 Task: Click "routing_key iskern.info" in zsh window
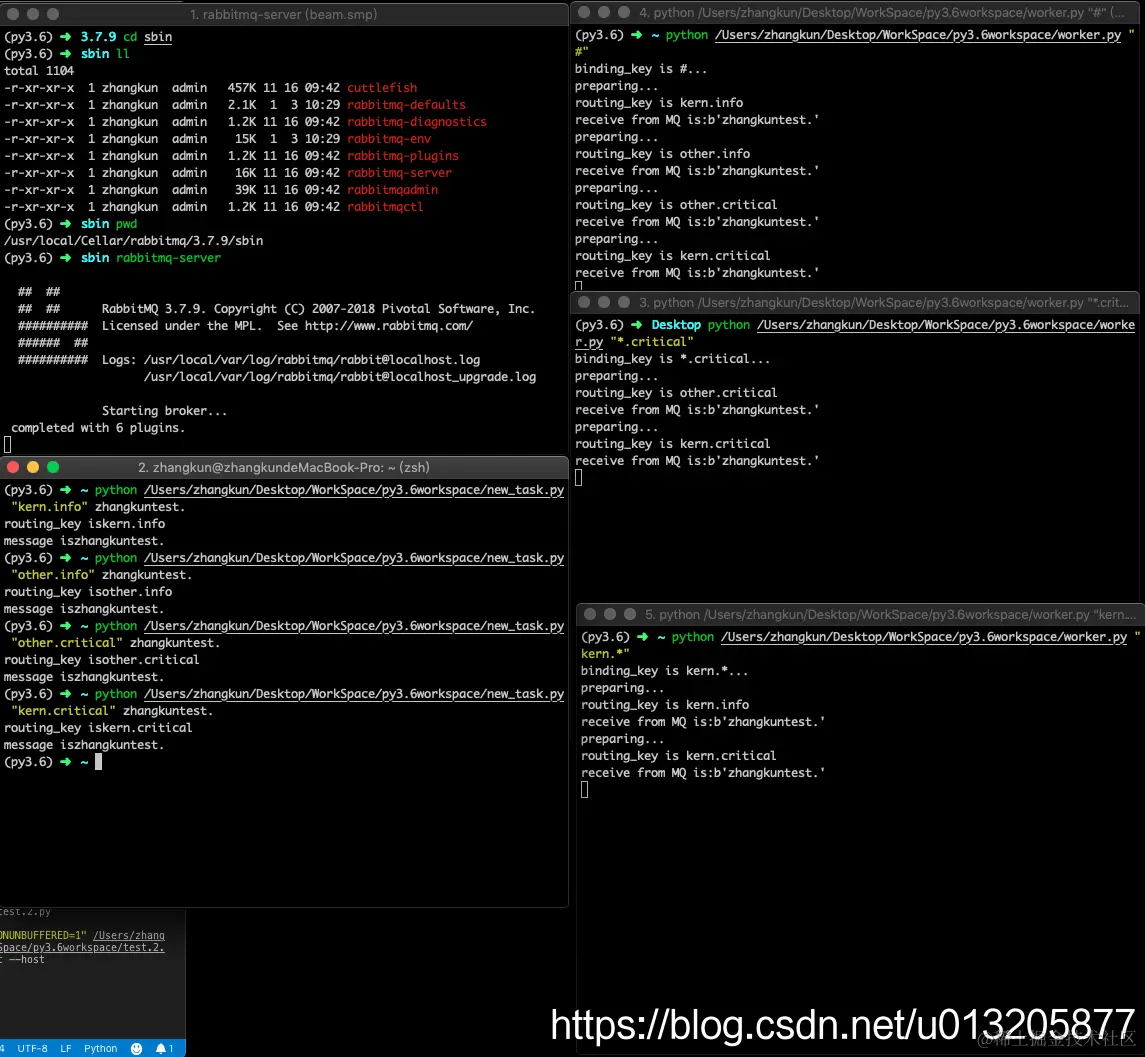[x=85, y=524]
